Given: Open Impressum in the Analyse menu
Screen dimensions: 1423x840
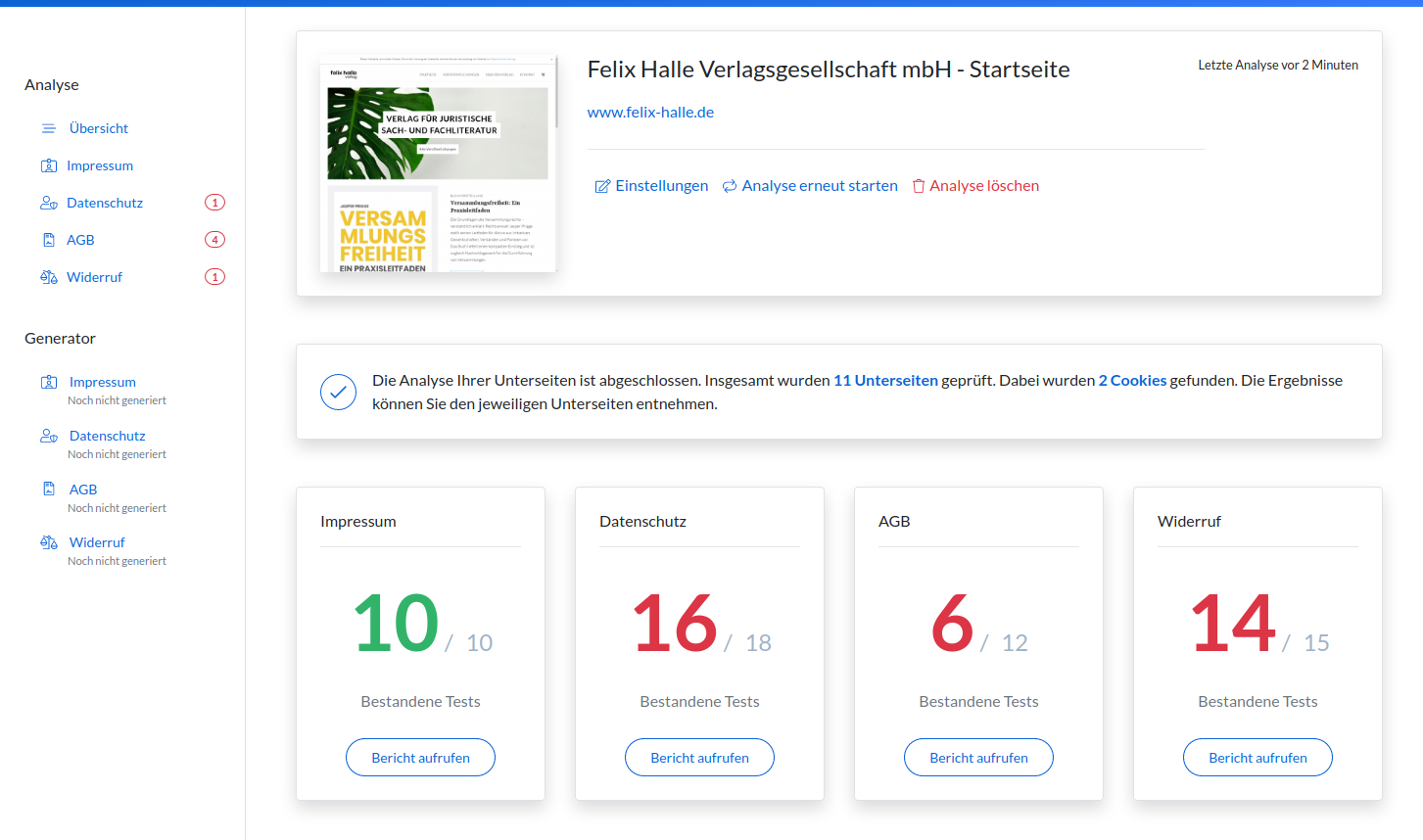Looking at the screenshot, I should point(100,165).
